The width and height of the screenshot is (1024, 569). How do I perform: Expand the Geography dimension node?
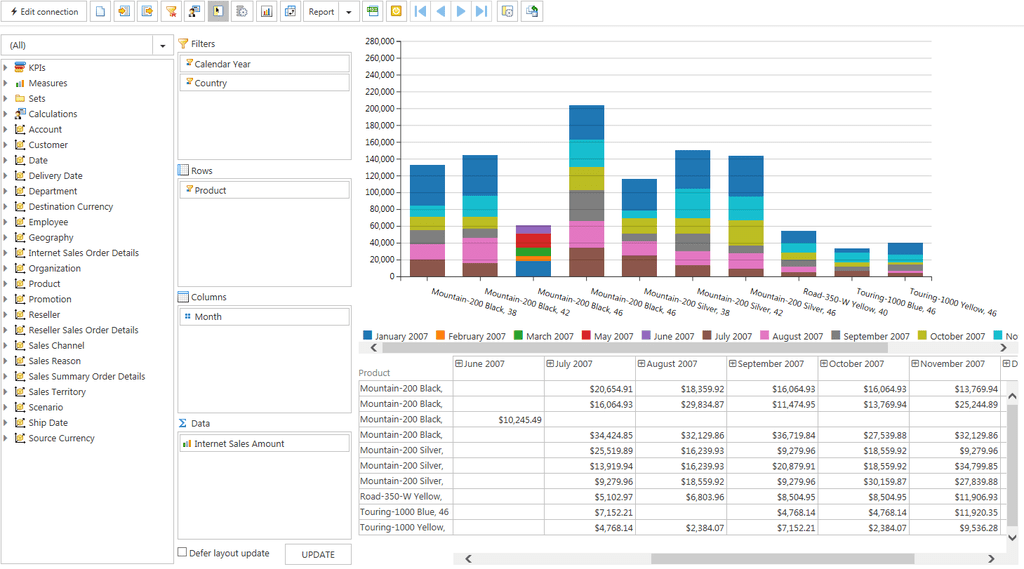(5, 237)
